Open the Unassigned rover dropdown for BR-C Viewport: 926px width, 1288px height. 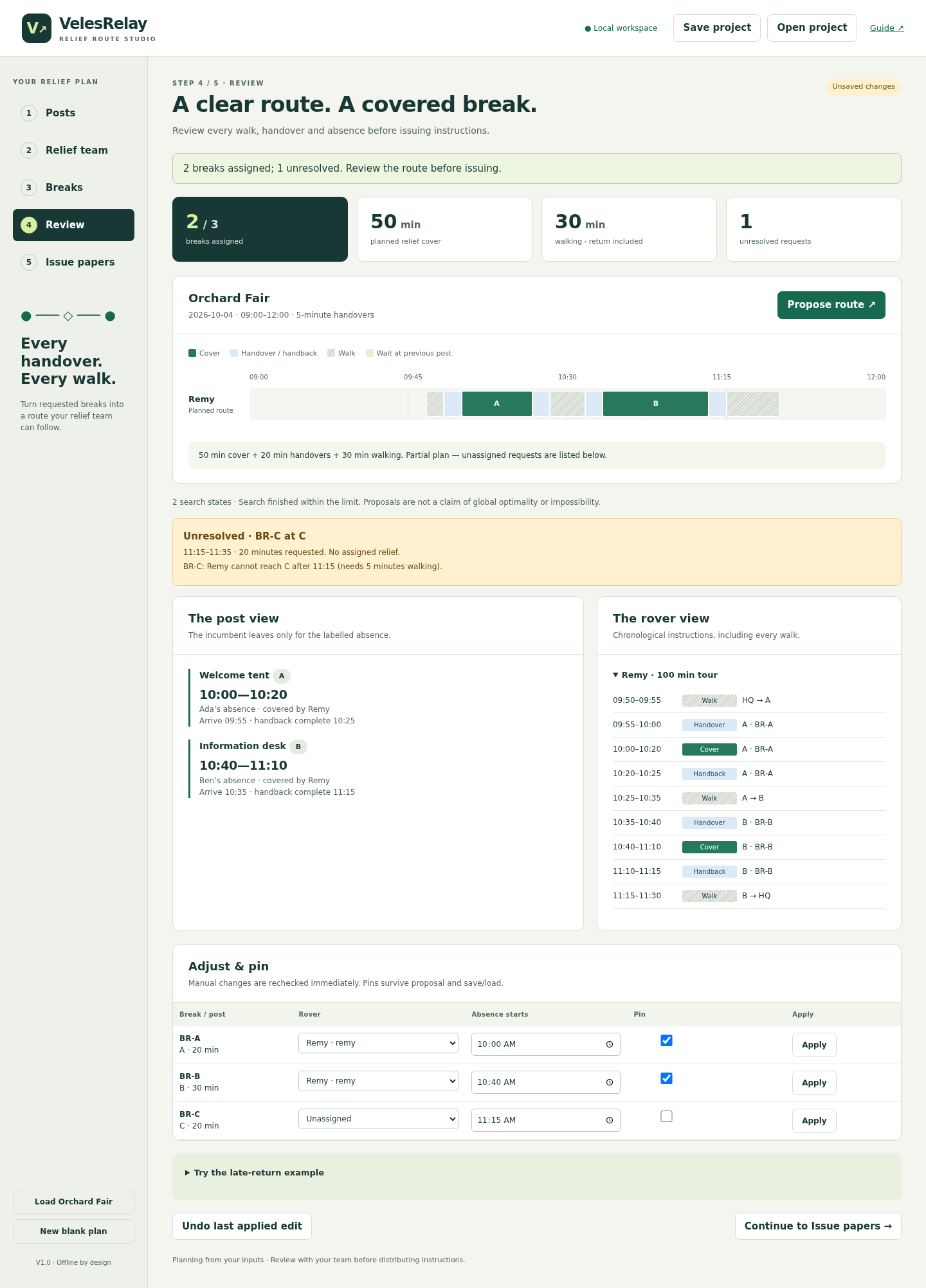378,1119
